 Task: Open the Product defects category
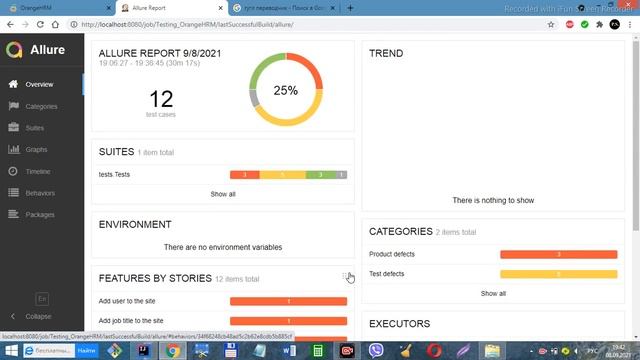[x=493, y=254]
